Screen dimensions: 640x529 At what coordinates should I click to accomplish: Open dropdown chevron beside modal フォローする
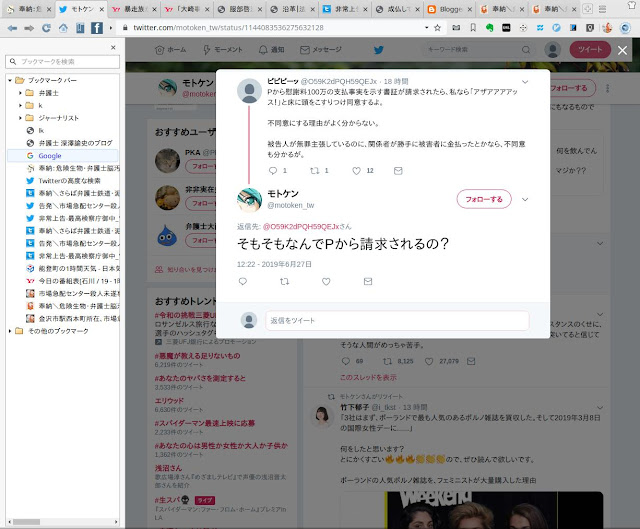click(x=525, y=200)
